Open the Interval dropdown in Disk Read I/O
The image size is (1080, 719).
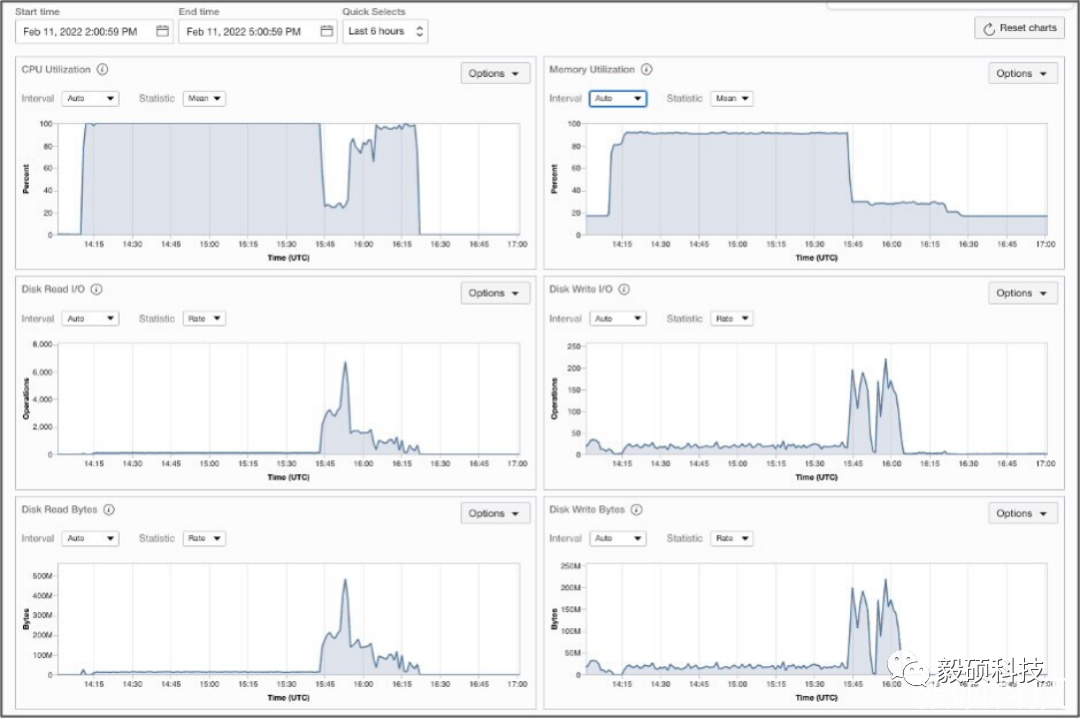(90, 319)
